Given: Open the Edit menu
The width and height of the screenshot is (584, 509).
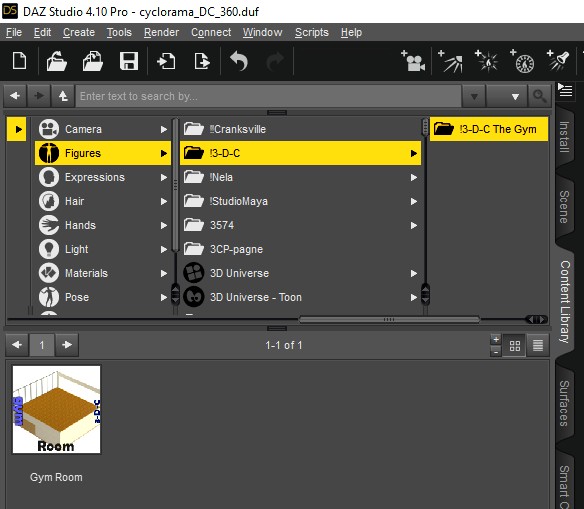Looking at the screenshot, I should click(x=42, y=32).
